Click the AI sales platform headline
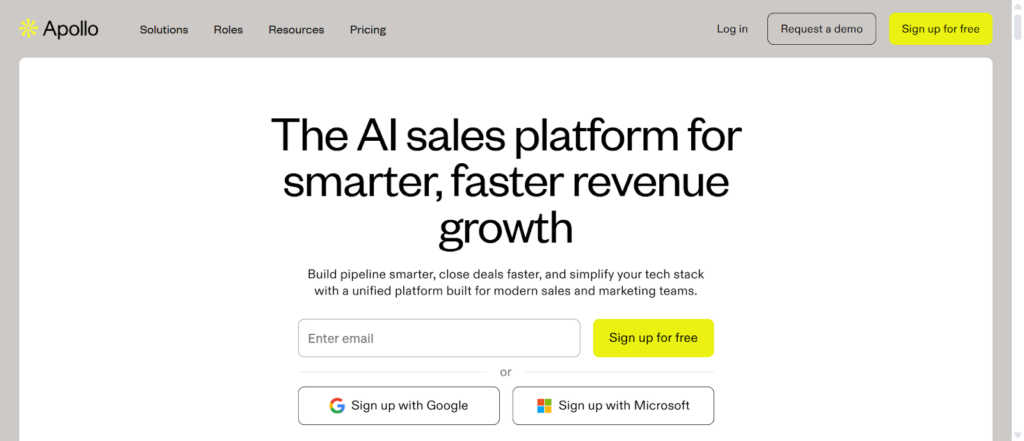Screen dimensions: 1024x441 pos(506,182)
